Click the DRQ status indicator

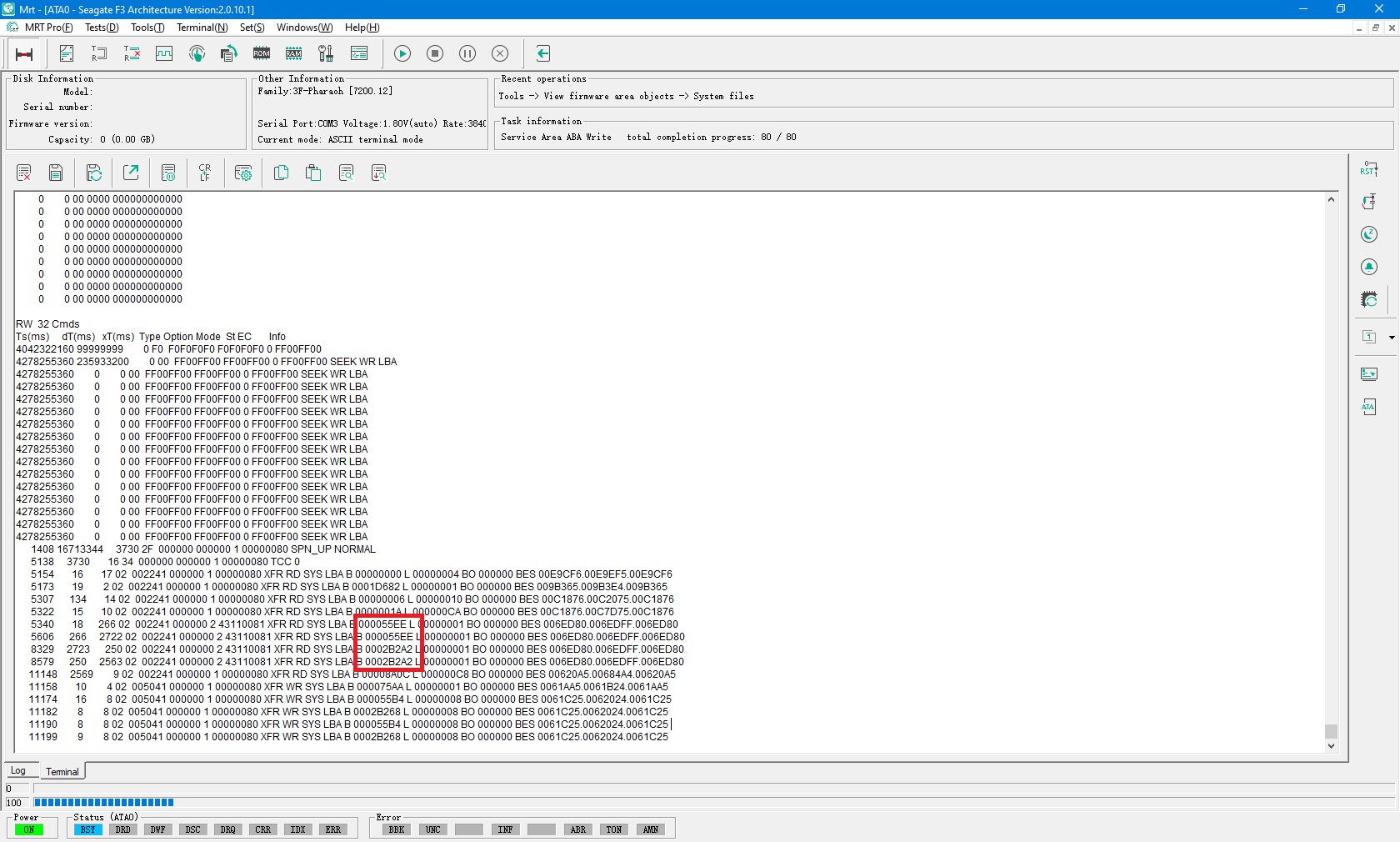click(x=227, y=829)
